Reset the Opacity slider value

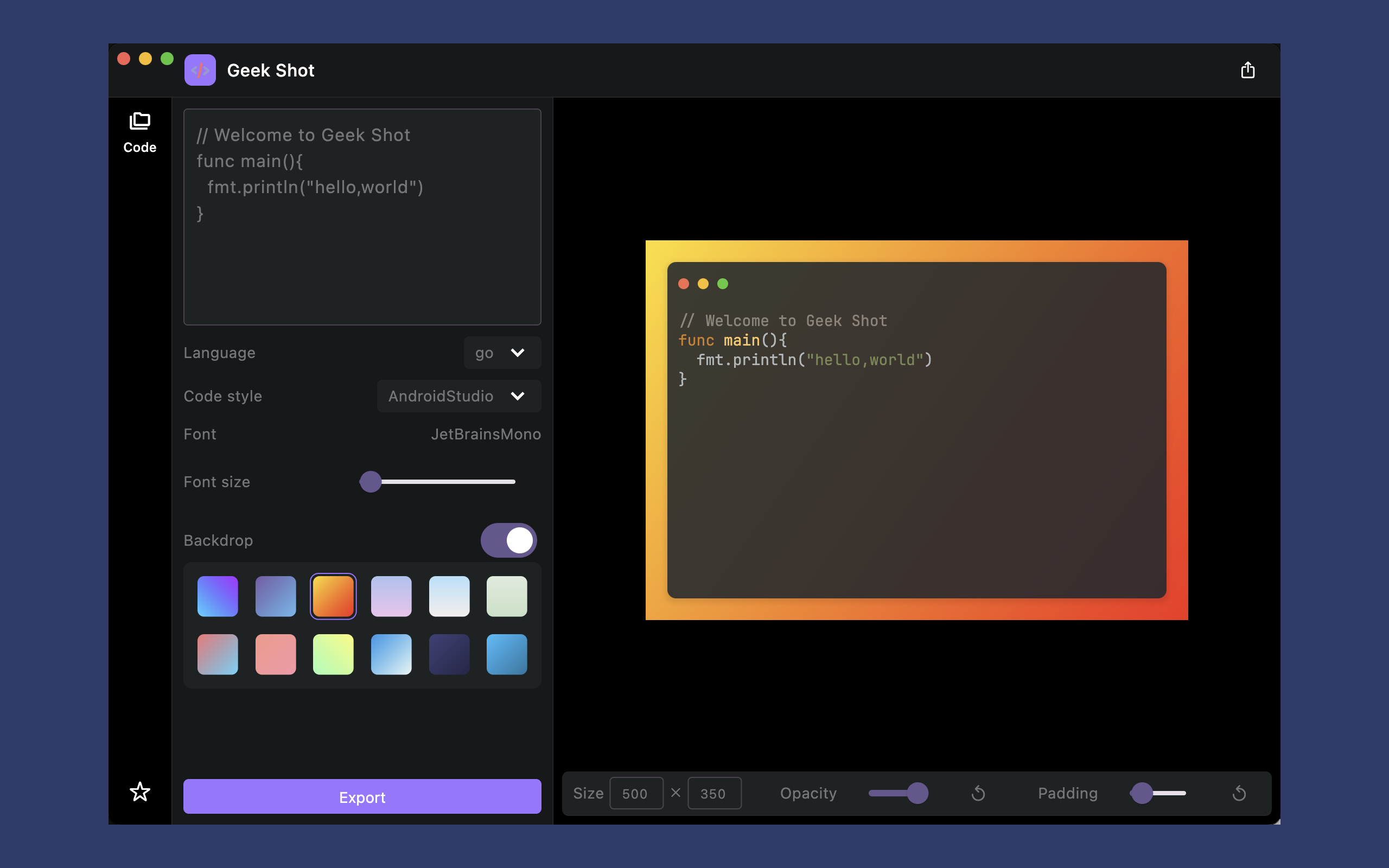(x=978, y=793)
